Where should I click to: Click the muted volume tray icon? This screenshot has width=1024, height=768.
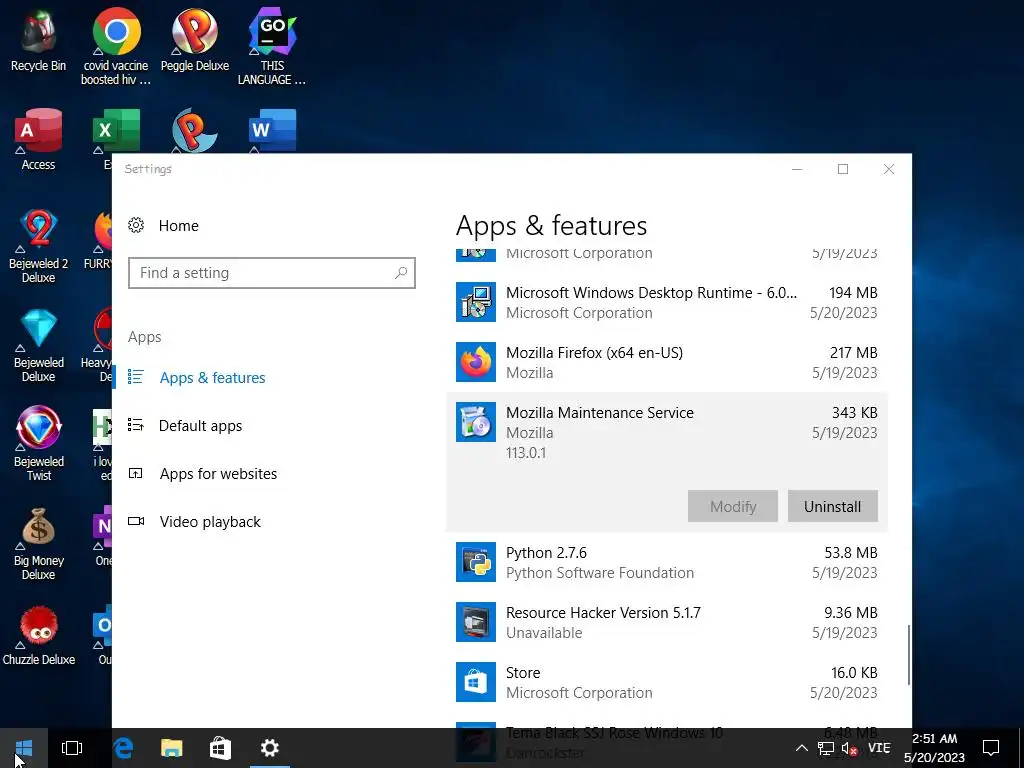849,748
